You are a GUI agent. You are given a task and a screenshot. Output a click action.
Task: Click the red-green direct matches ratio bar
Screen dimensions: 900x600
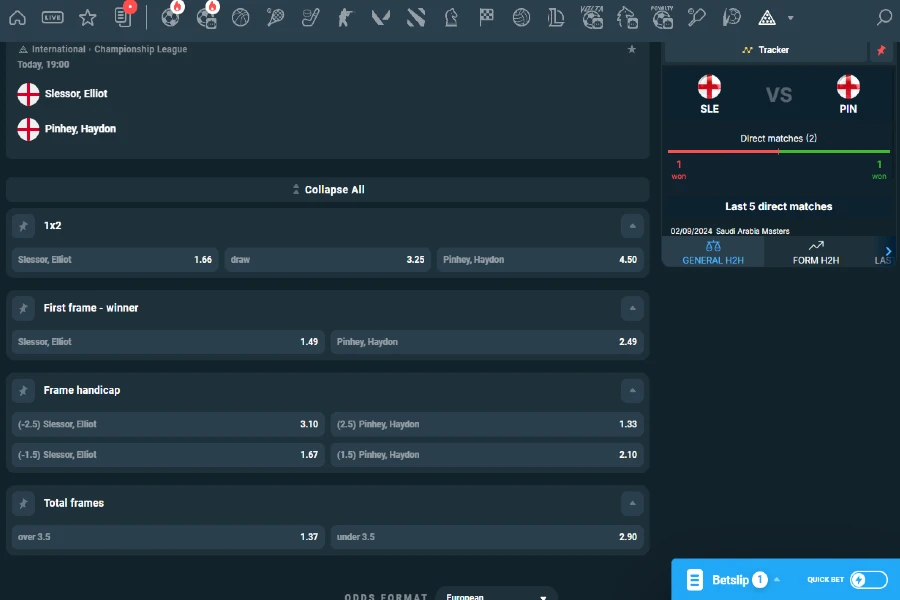tap(778, 153)
